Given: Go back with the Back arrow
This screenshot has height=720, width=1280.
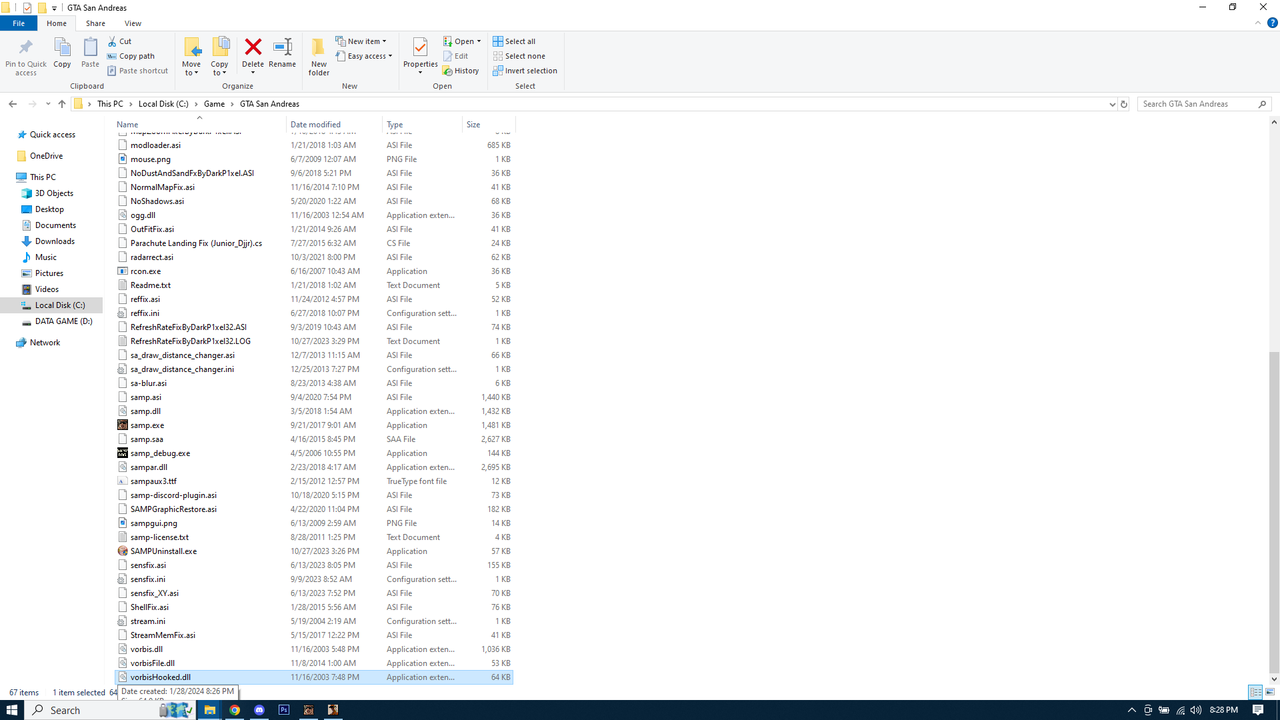Looking at the screenshot, I should click(x=13, y=104).
